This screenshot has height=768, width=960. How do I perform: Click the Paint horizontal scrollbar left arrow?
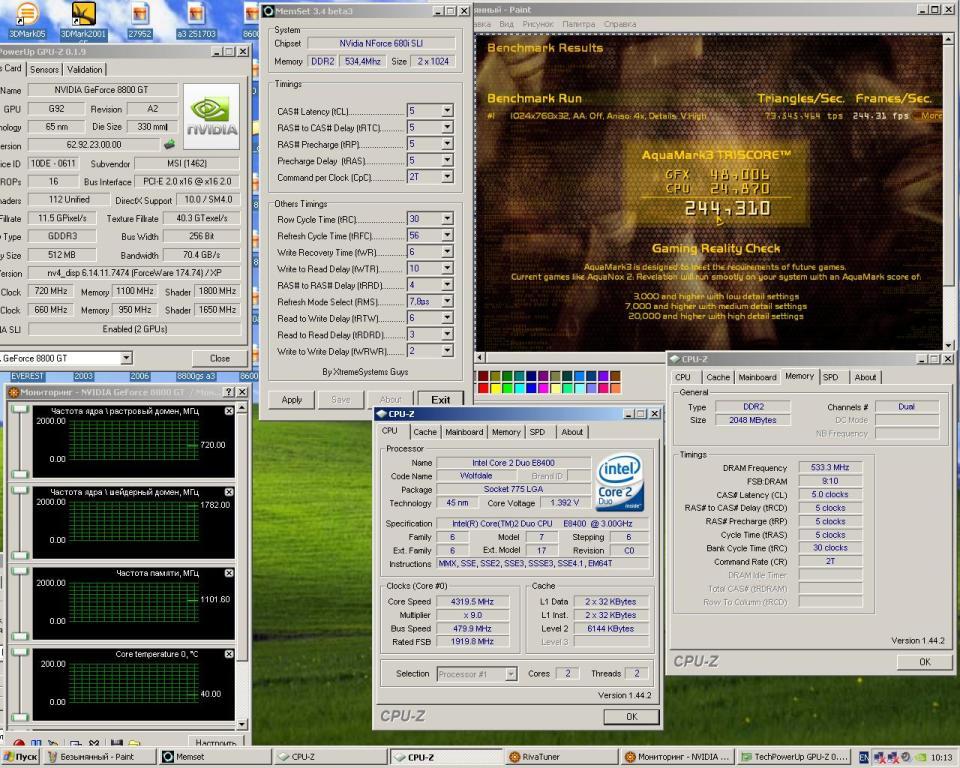pyautogui.click(x=480, y=357)
